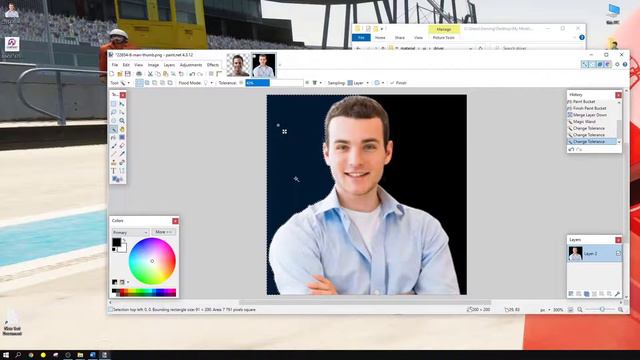Toggle Layer 2 visibility checkbox
Image resolution: width=640 pixels, height=360 pixels.
click(x=618, y=253)
